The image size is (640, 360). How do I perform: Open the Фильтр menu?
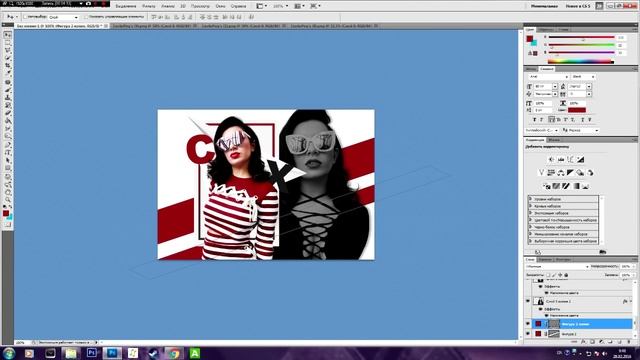click(149, 6)
